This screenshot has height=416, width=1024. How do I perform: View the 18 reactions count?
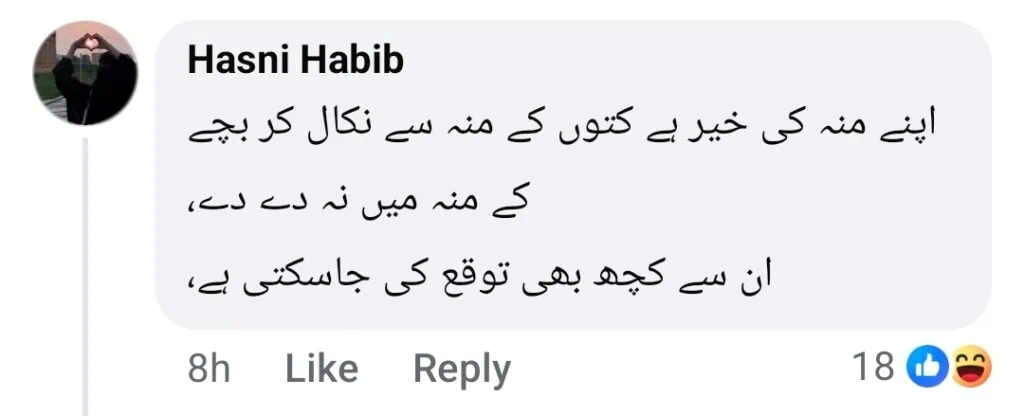(x=874, y=367)
